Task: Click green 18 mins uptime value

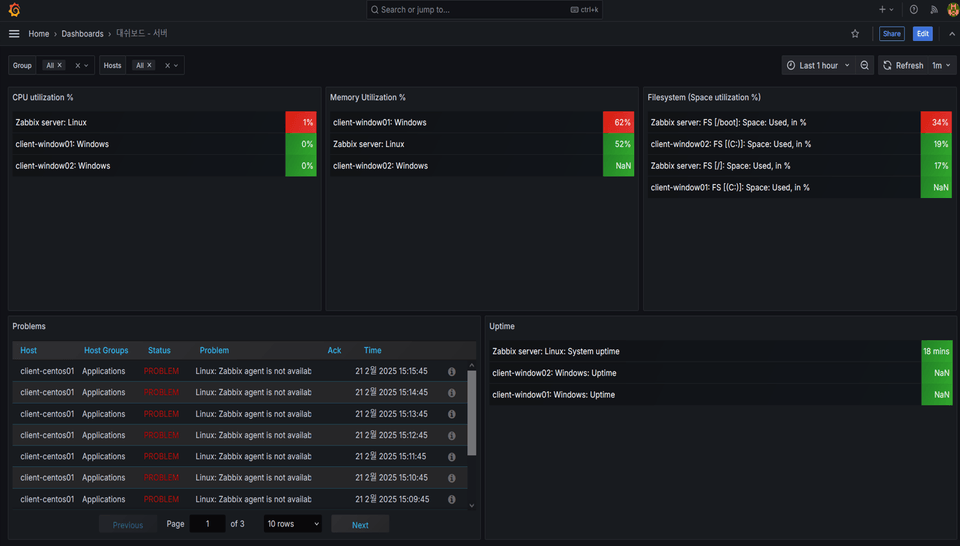Action: pyautogui.click(x=937, y=351)
